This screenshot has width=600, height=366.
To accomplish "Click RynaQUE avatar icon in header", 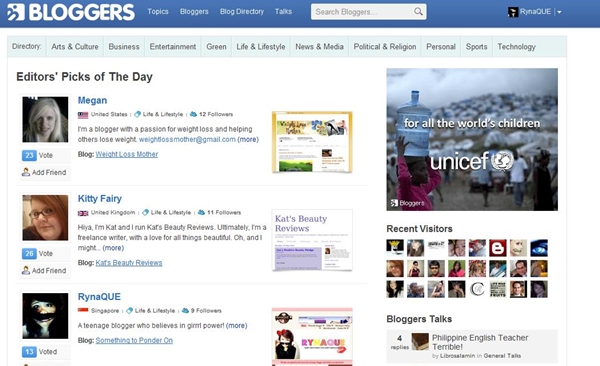I will (512, 12).
